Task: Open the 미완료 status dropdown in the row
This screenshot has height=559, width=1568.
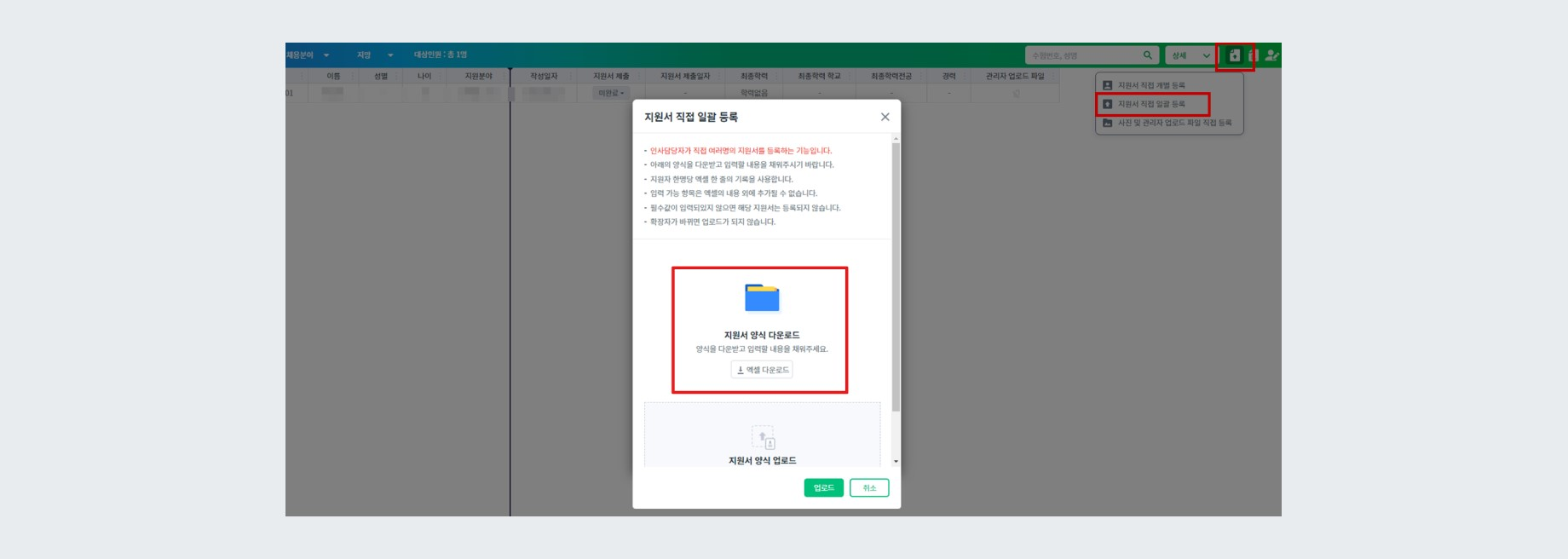Action: (x=611, y=93)
